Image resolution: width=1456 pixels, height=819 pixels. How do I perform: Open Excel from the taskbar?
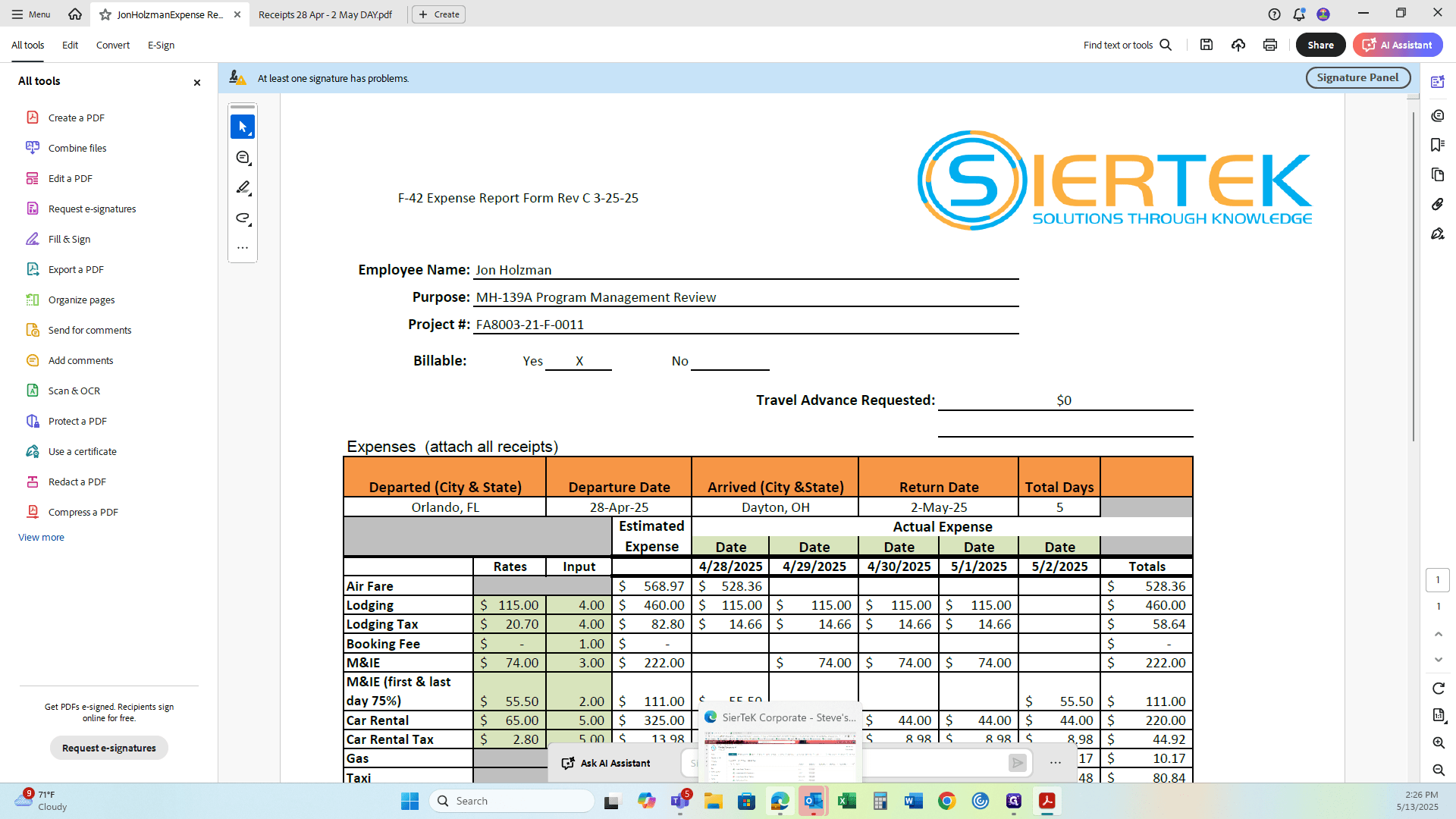pyautogui.click(x=846, y=801)
